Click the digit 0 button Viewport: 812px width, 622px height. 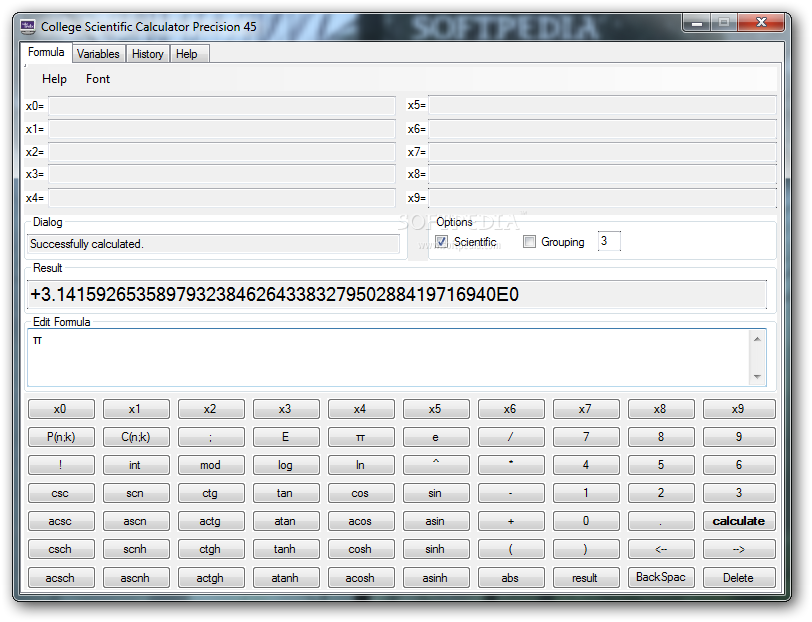pyautogui.click(x=585, y=521)
